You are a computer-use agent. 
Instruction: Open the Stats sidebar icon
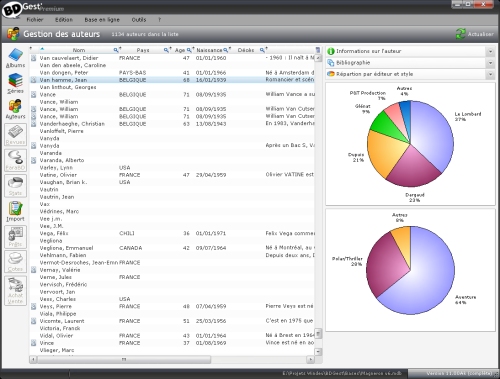pyautogui.click(x=15, y=186)
